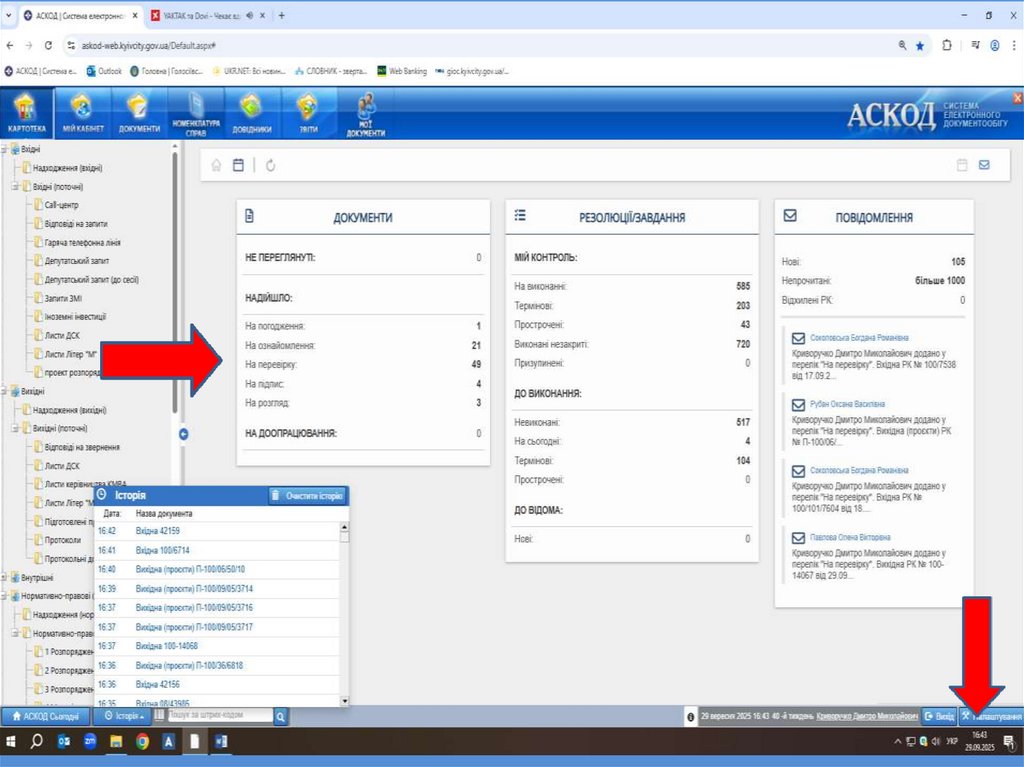The width and height of the screenshot is (1024, 767).
Task: Bookmark this page with the star icon
Action: tap(920, 46)
